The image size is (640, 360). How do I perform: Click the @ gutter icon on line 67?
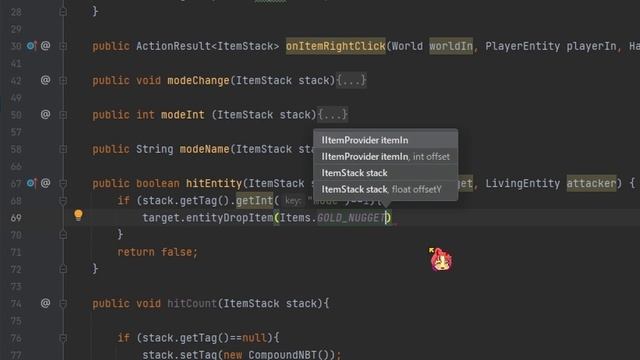tap(45, 183)
